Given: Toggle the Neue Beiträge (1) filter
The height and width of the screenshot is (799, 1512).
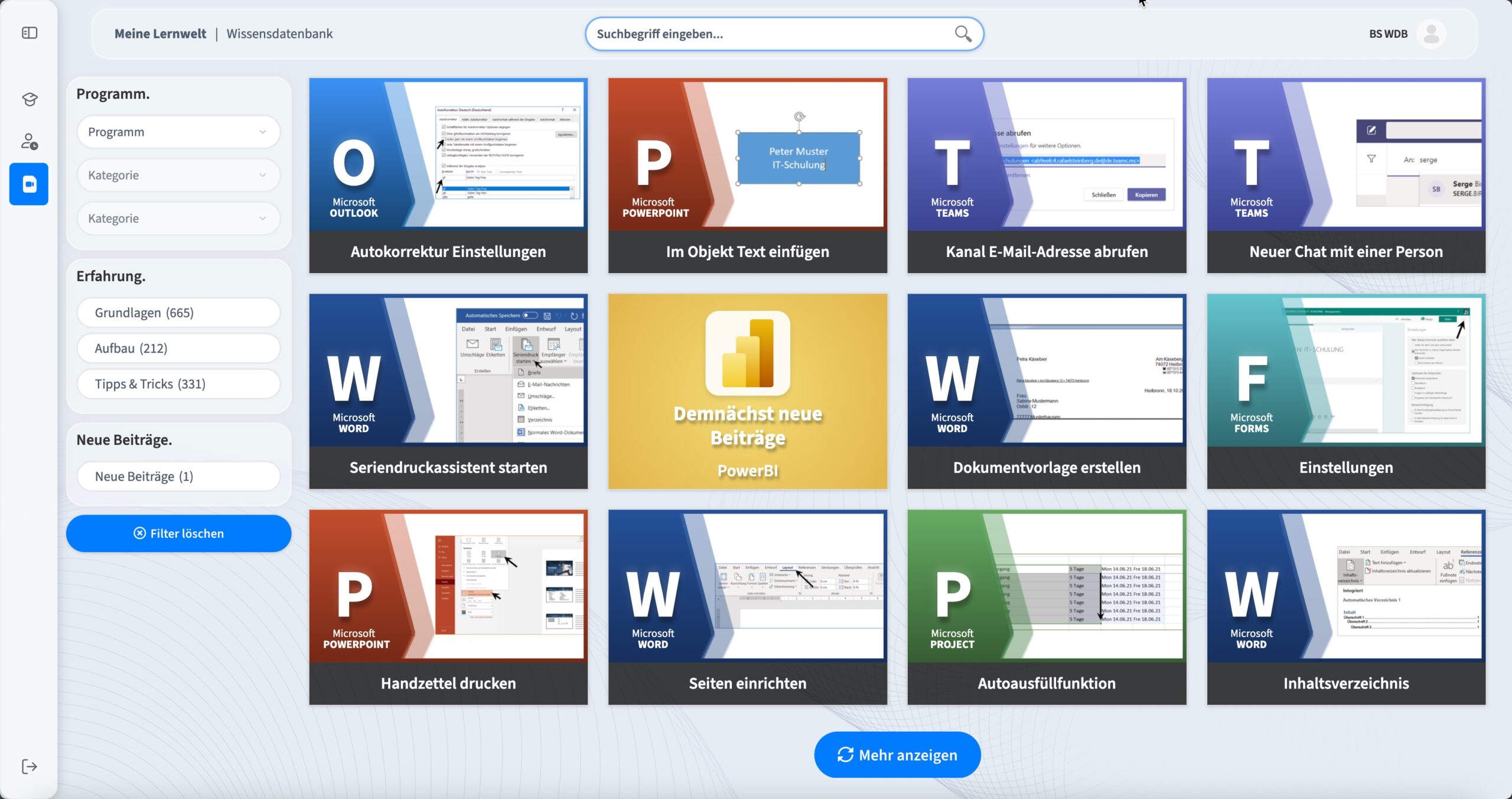Looking at the screenshot, I should 178,476.
